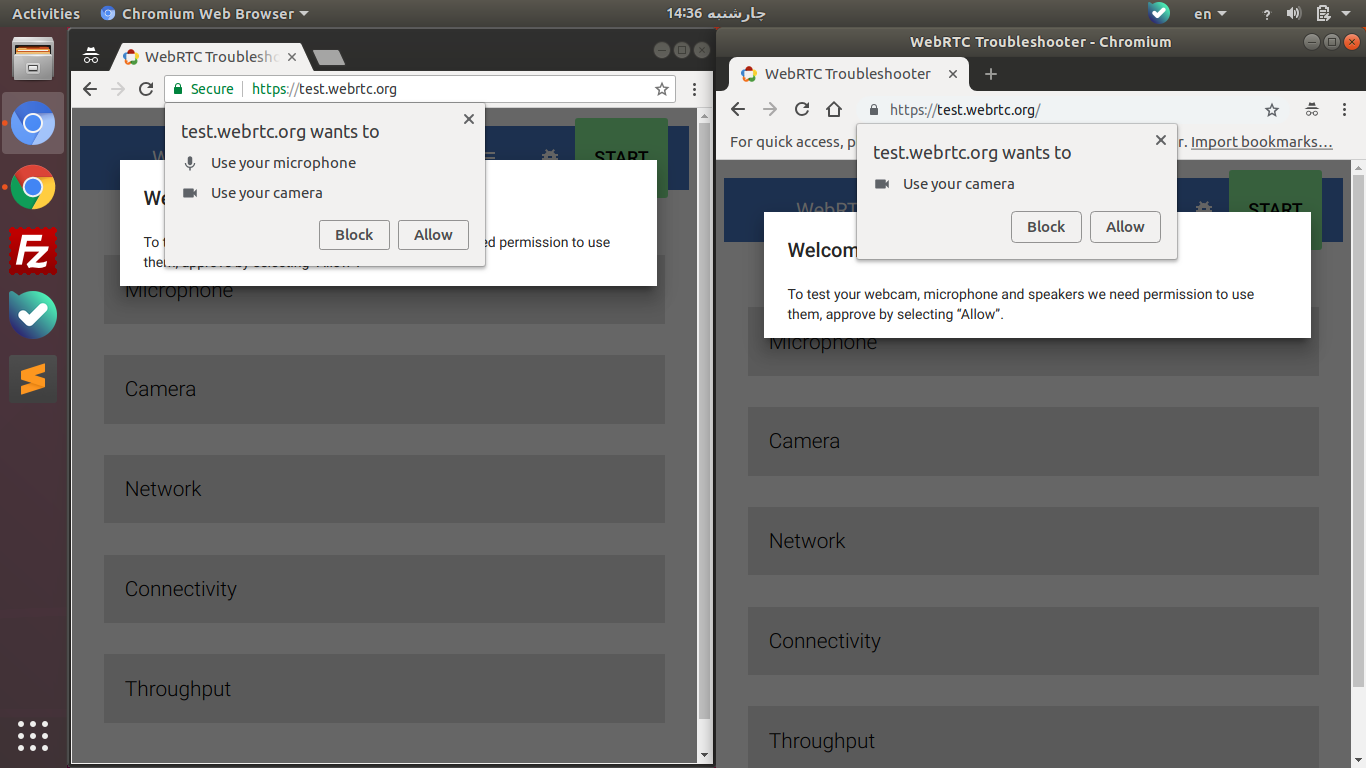
Task: Select the WebRTC Troubleshooter tab in incognito window
Action: (x=210, y=57)
